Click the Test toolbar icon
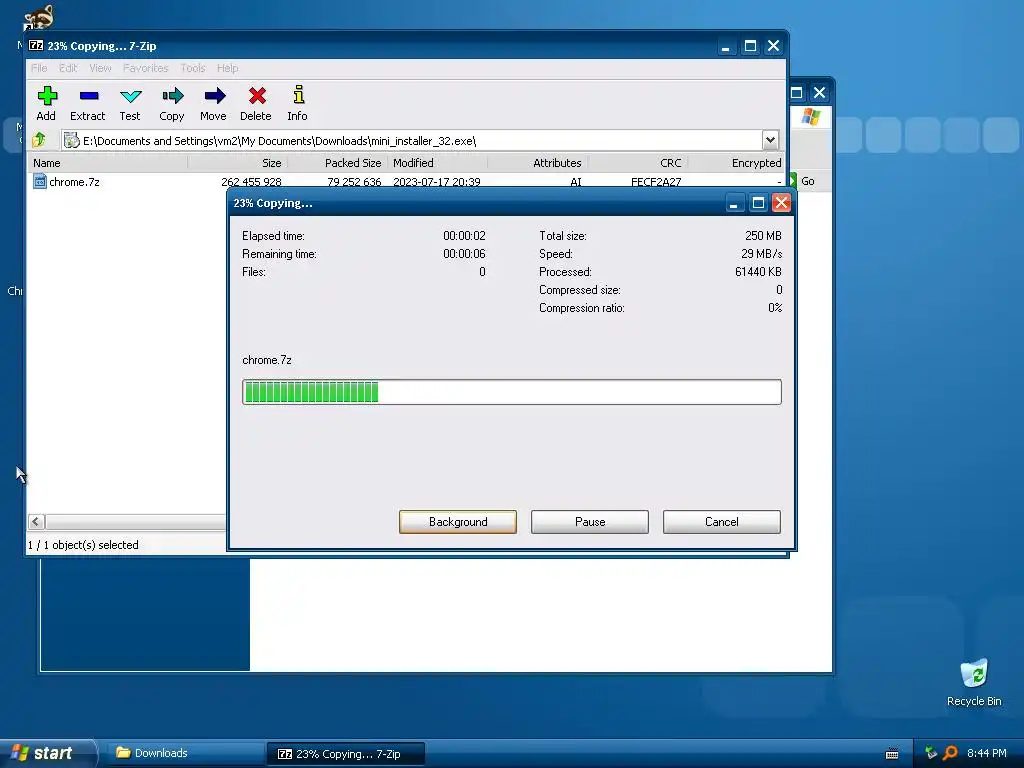1024x768 pixels. (130, 97)
